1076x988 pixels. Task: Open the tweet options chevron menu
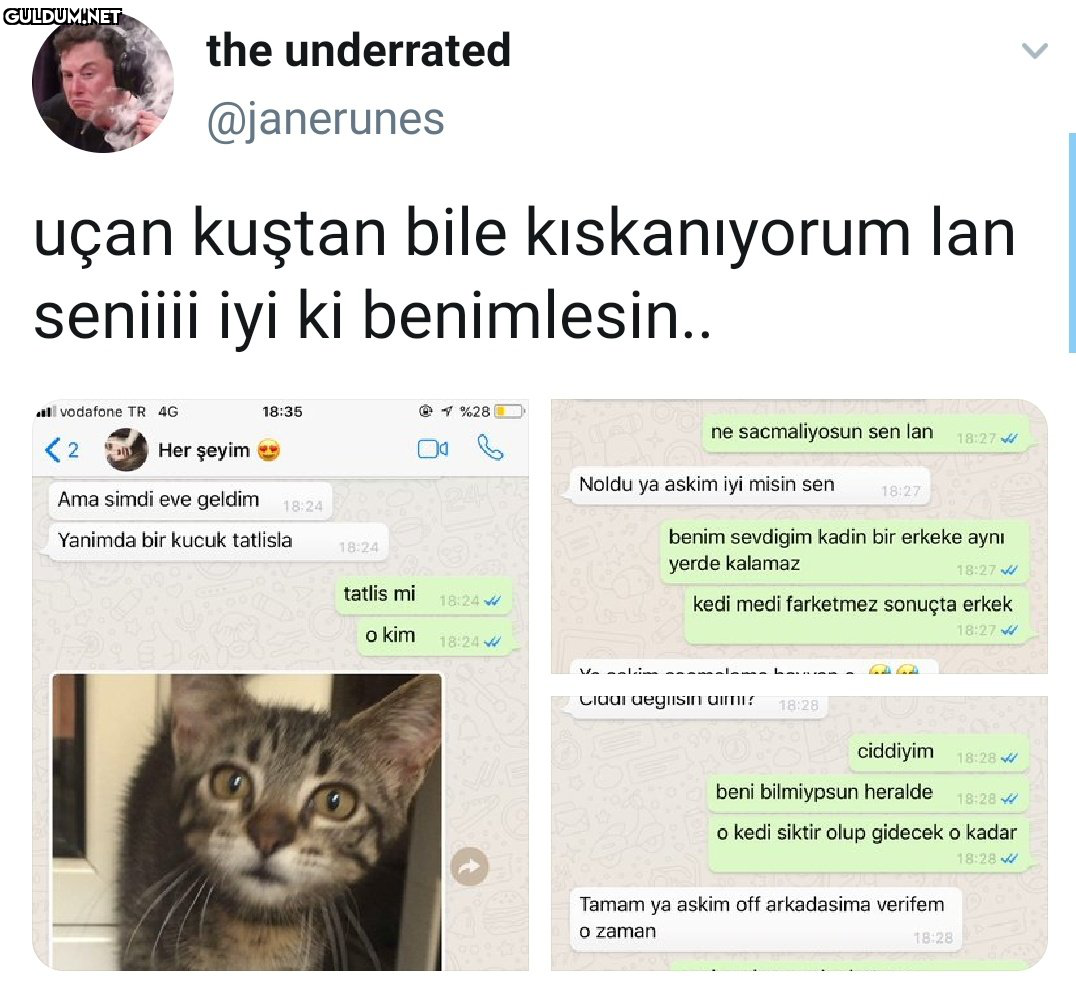(1034, 50)
